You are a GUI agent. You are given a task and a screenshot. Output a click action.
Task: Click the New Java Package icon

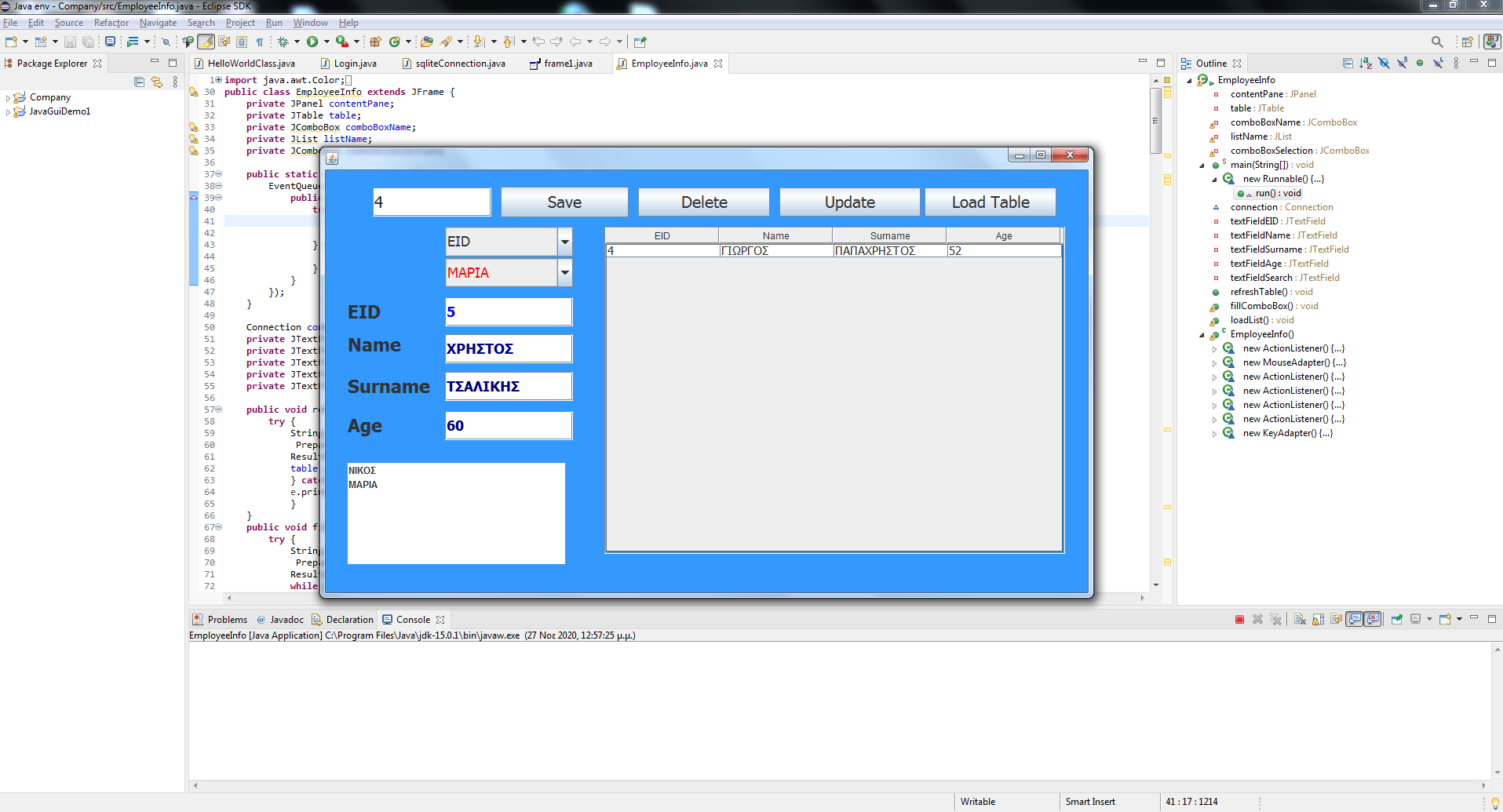coord(375,42)
